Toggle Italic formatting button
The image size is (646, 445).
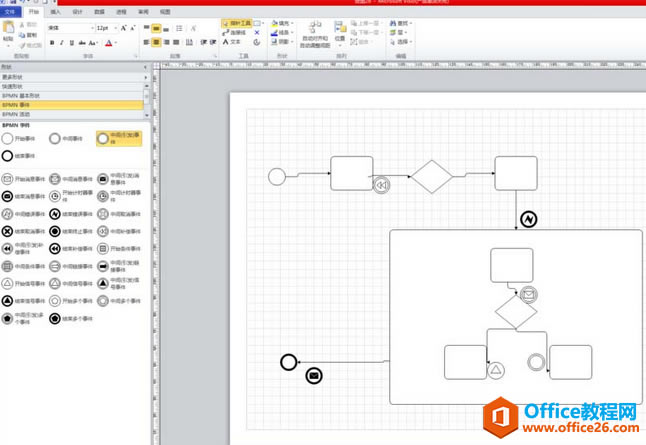click(x=63, y=43)
